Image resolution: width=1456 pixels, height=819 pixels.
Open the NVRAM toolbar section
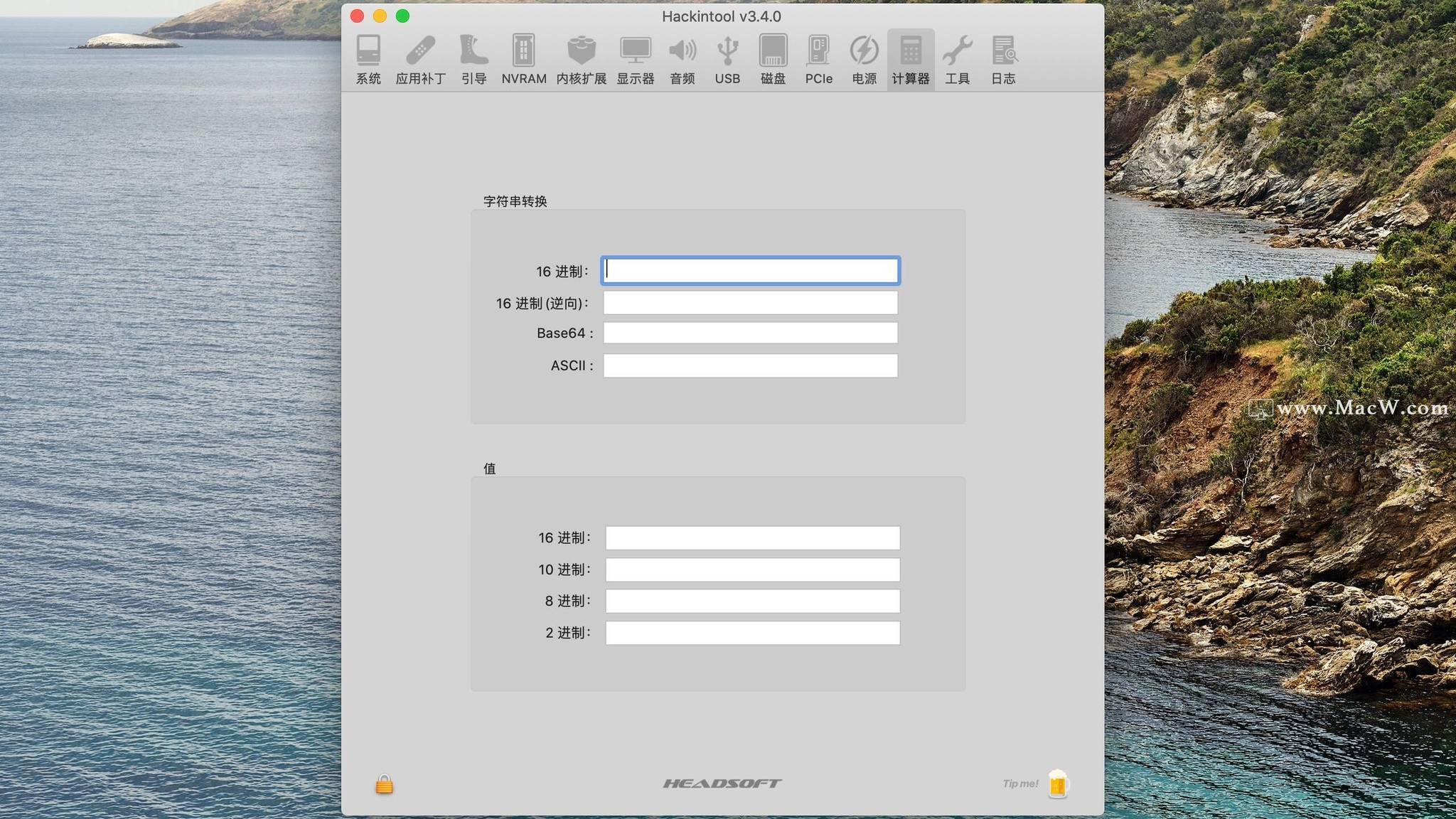523,60
